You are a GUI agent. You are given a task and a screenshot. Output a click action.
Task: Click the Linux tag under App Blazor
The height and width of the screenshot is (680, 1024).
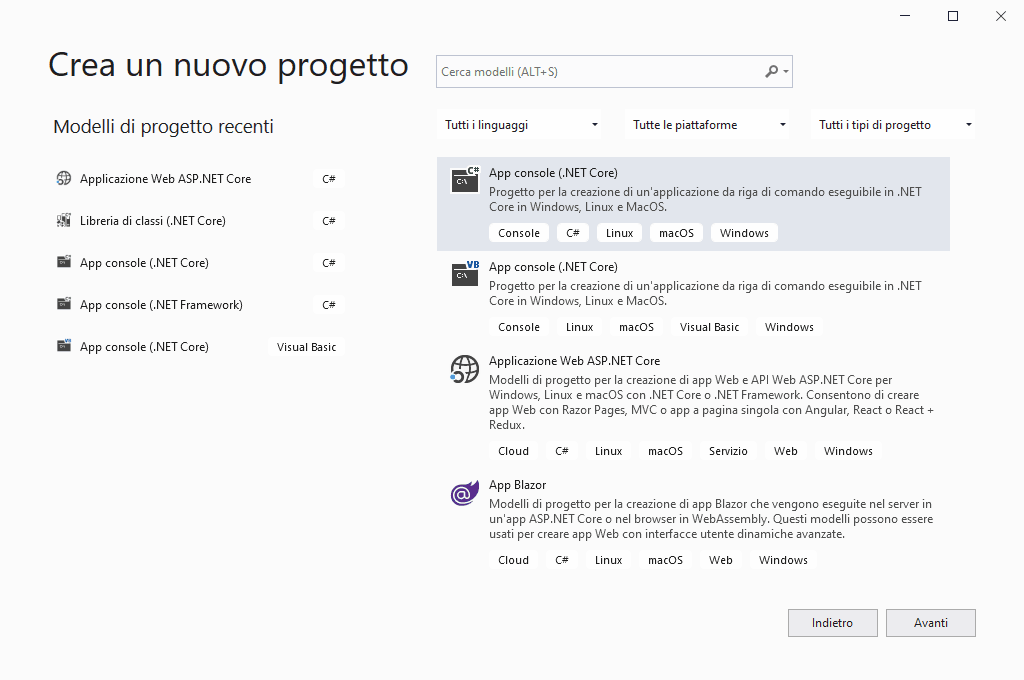point(608,560)
